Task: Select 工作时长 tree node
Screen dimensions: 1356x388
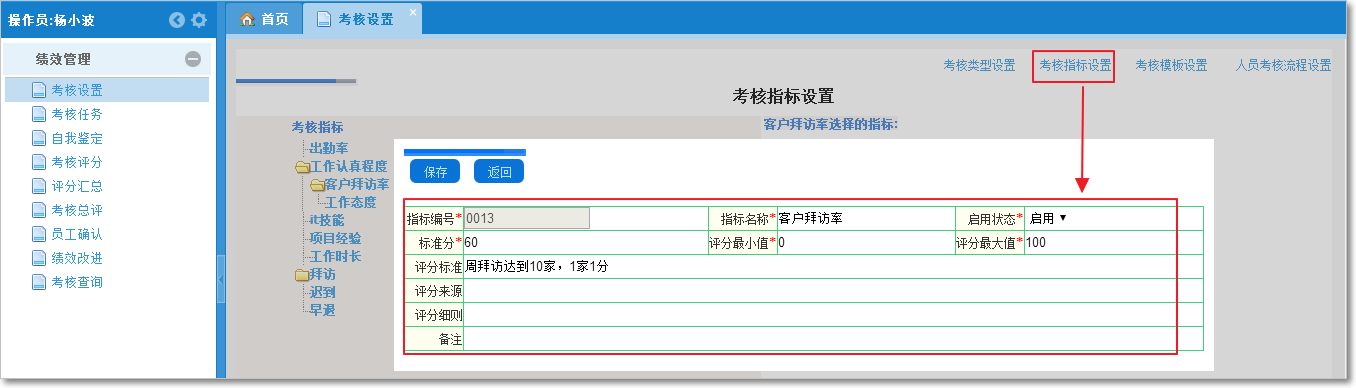Action: pos(335,256)
